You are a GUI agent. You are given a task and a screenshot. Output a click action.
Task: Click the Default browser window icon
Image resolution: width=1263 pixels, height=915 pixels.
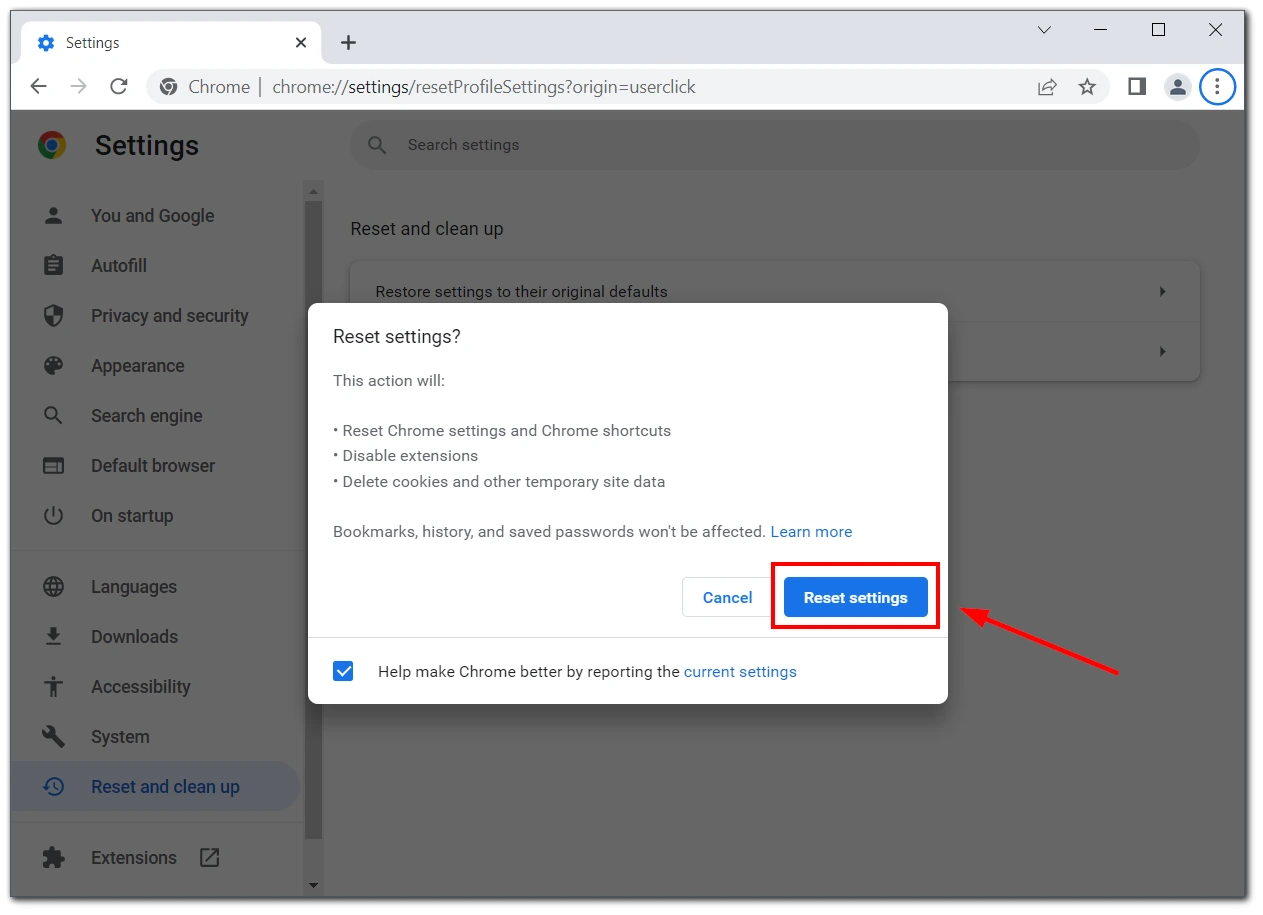(54, 466)
